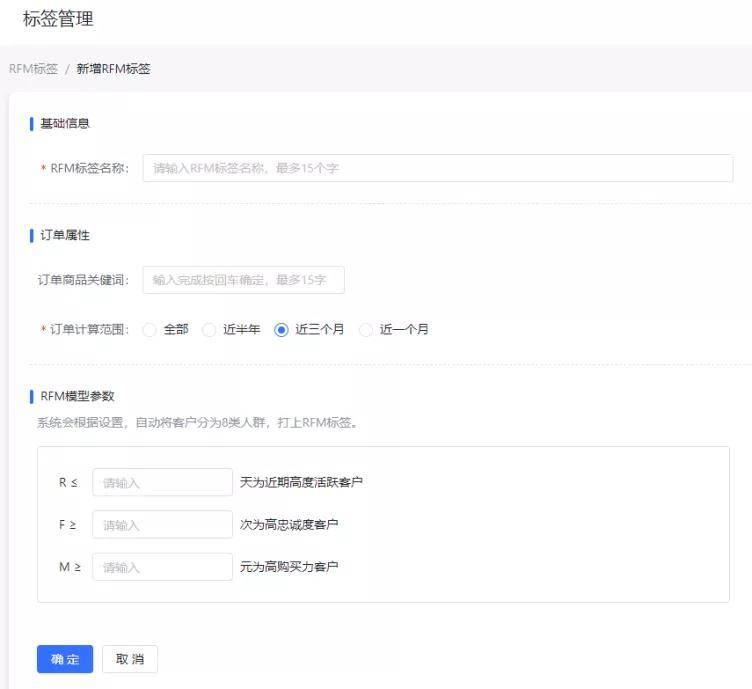Focus the RFM标签名称 text input

click(437, 168)
